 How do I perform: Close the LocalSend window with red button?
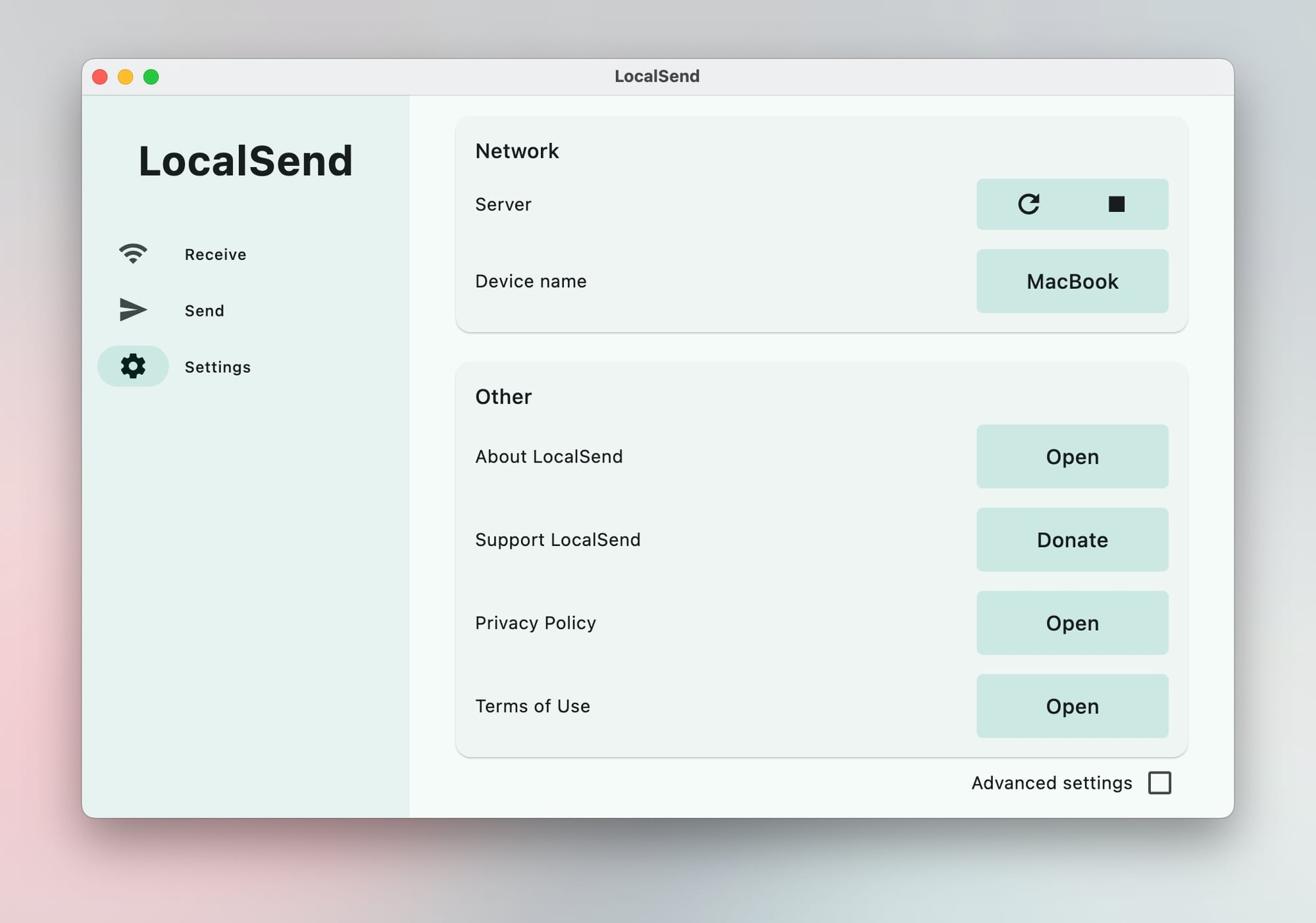[x=100, y=77]
